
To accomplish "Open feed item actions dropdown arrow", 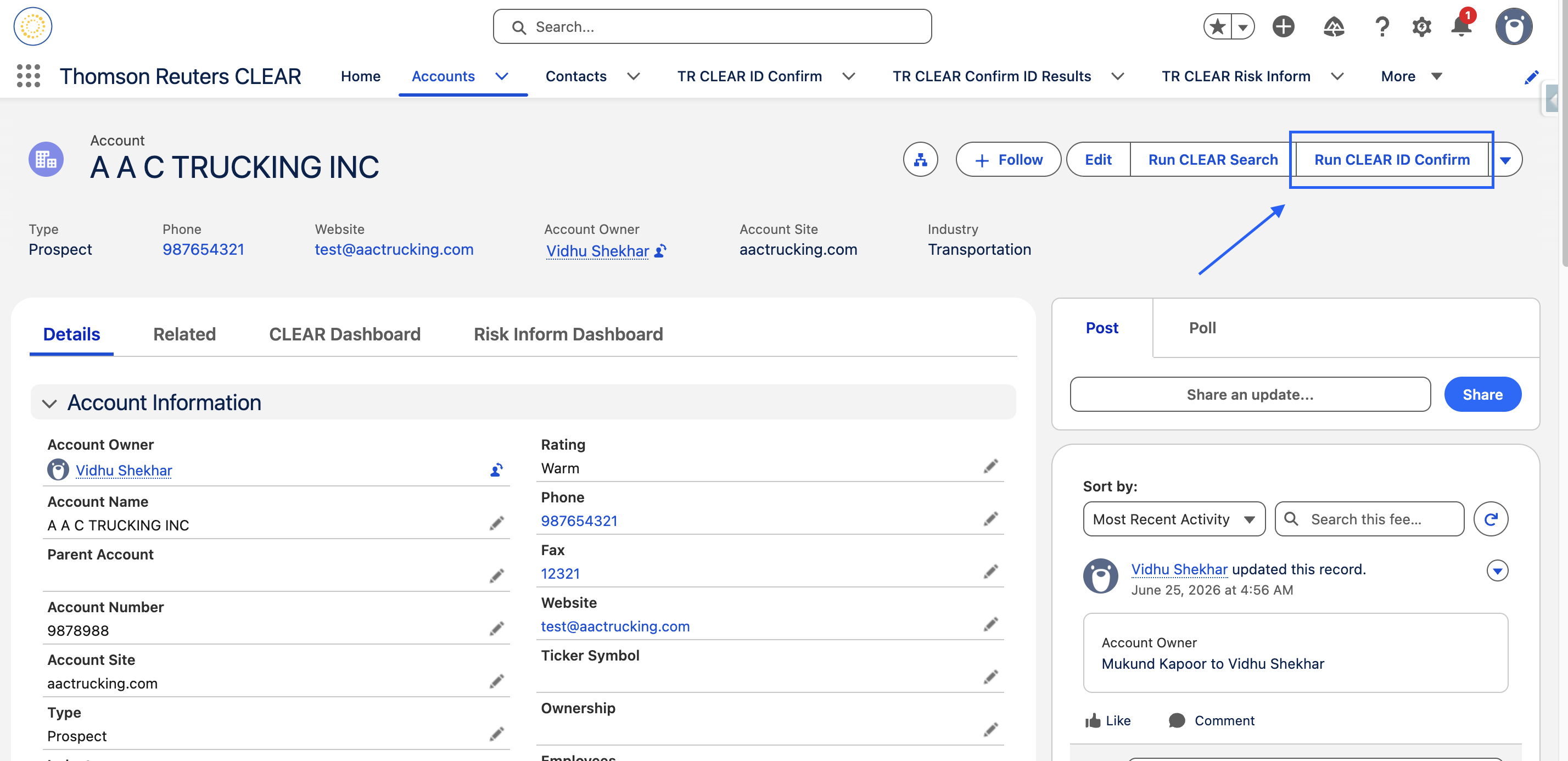I will point(1497,571).
